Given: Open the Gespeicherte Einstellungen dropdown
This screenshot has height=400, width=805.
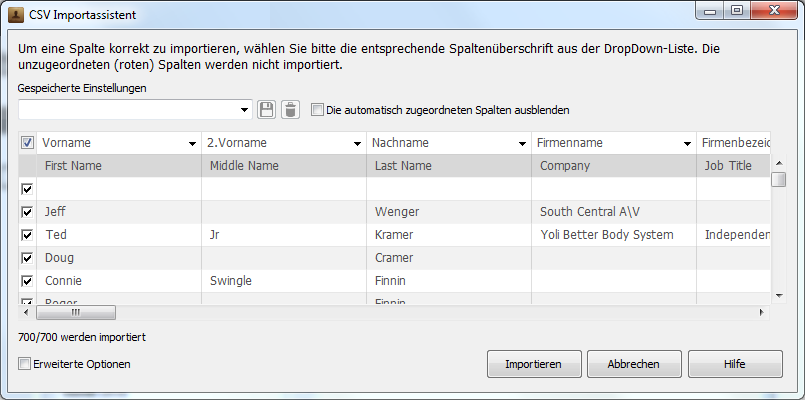Looking at the screenshot, I should coord(244,110).
